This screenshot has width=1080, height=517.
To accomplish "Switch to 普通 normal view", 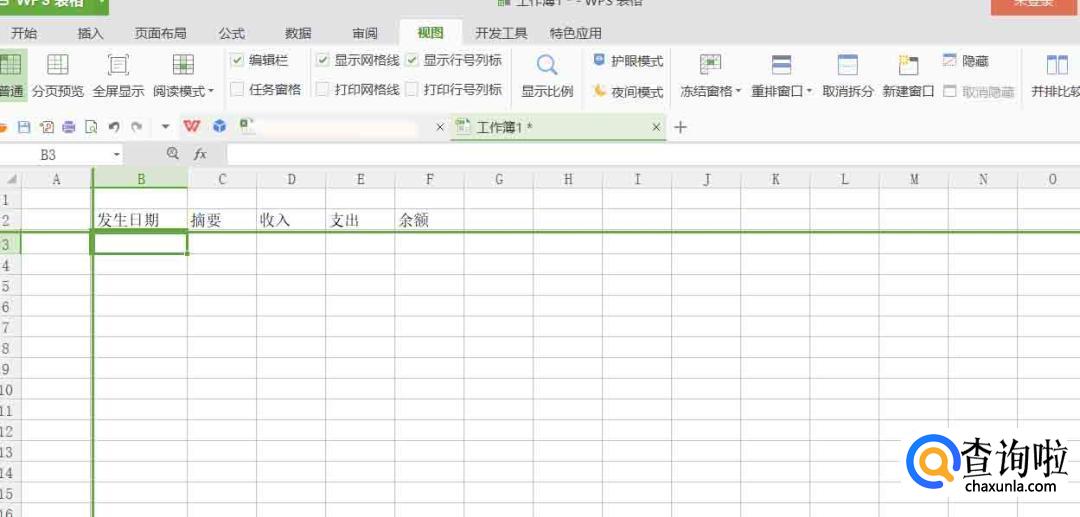I will [x=12, y=74].
